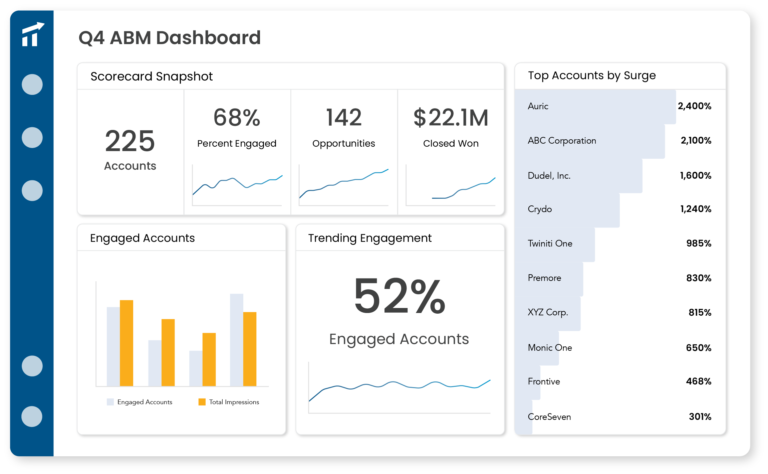Click the Auric account row

pos(620,106)
